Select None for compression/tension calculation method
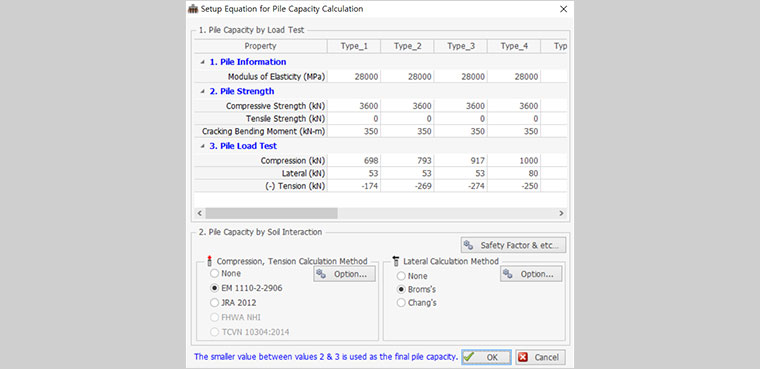This screenshot has height=369, width=760. 214,273
